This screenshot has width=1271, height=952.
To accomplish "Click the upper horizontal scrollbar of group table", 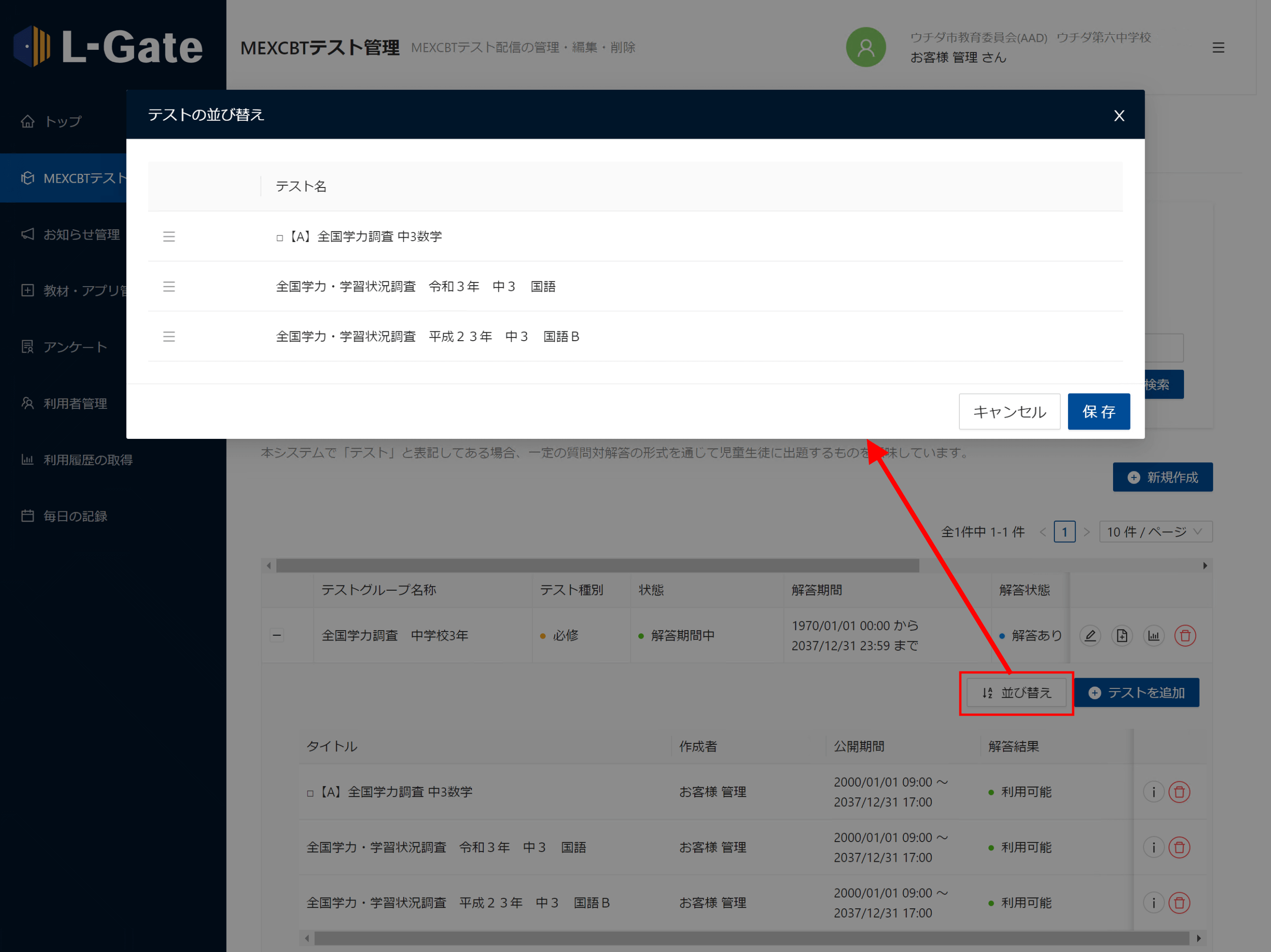I will pos(597,566).
